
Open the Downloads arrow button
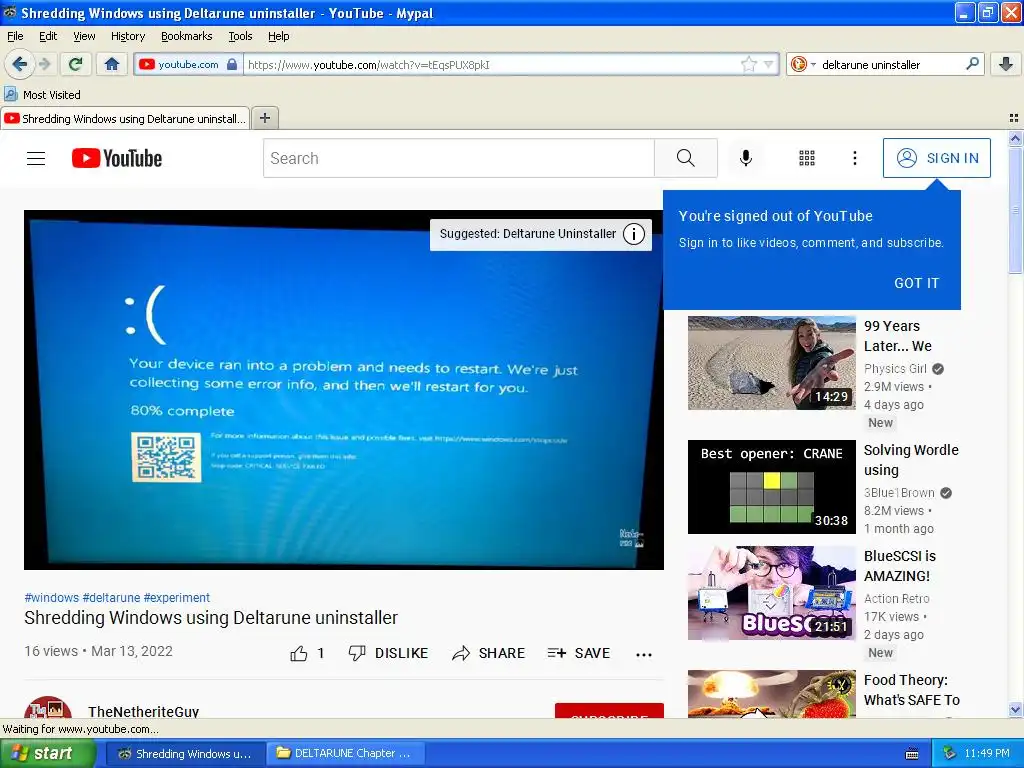(1006, 64)
